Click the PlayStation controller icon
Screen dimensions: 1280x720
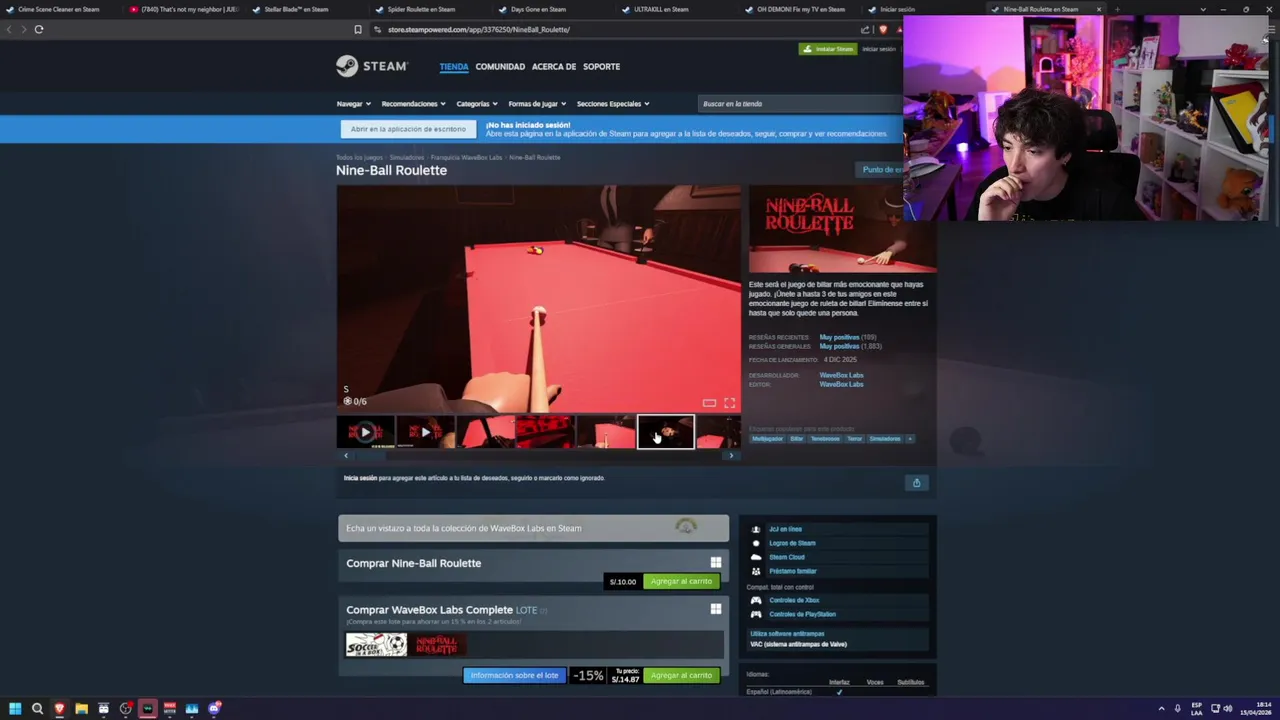756,614
